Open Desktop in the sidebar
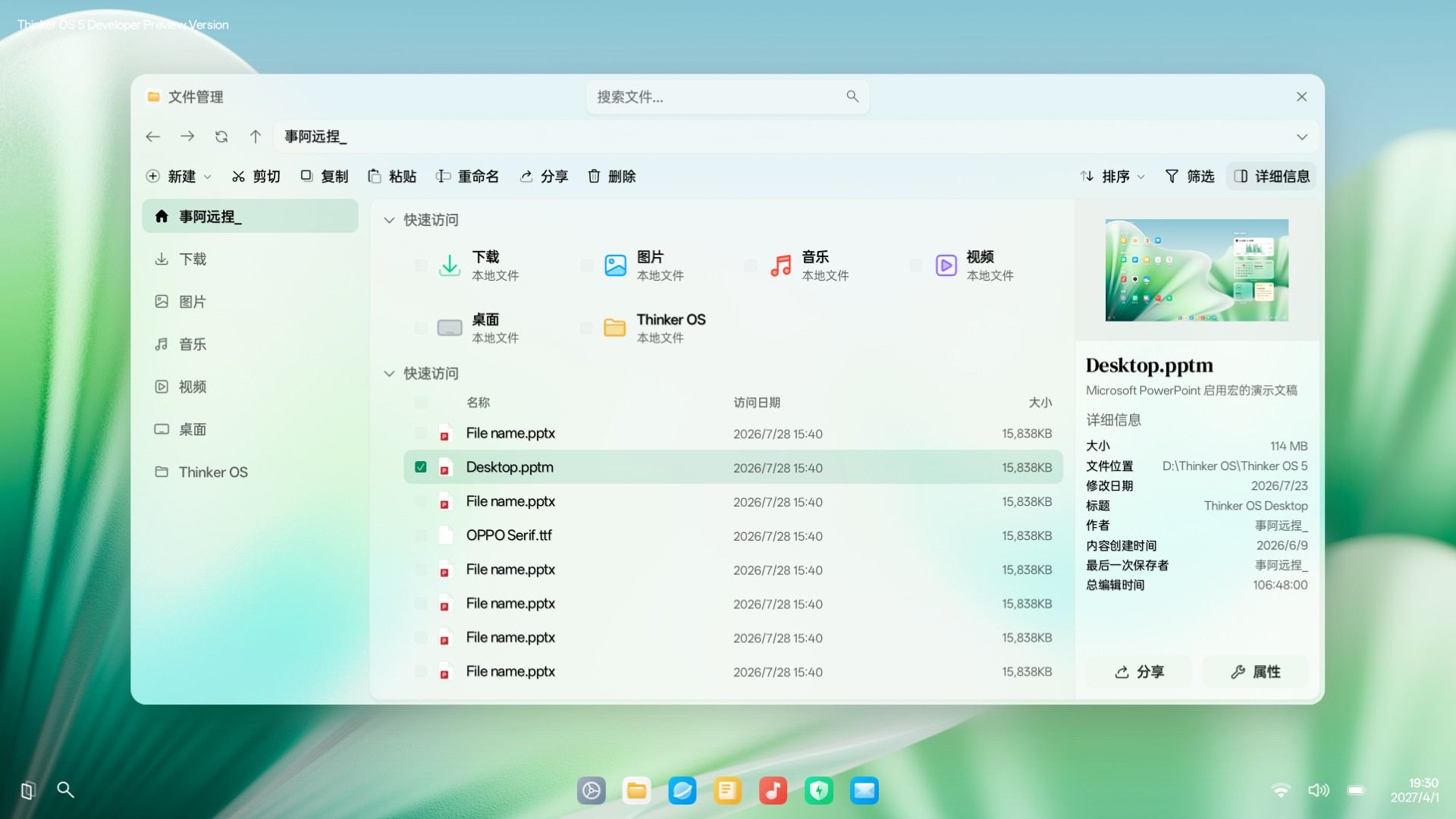 point(250,429)
